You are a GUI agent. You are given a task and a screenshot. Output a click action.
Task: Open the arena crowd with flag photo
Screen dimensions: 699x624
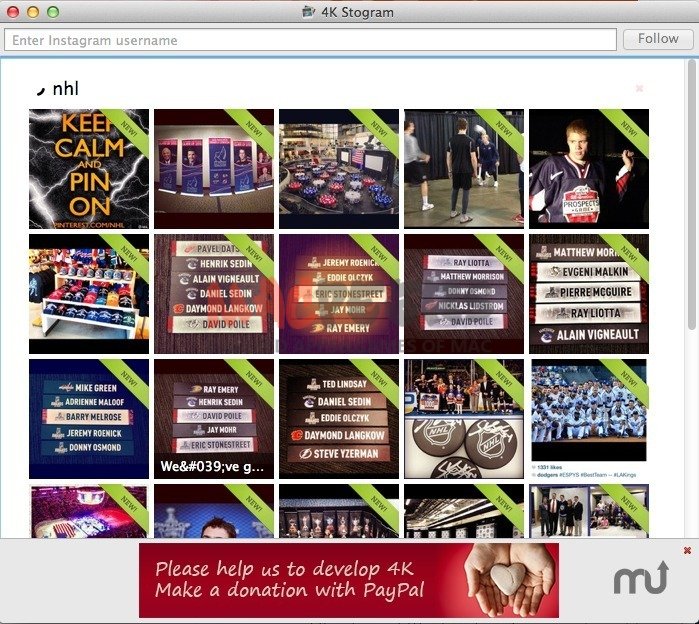[x=89, y=511]
